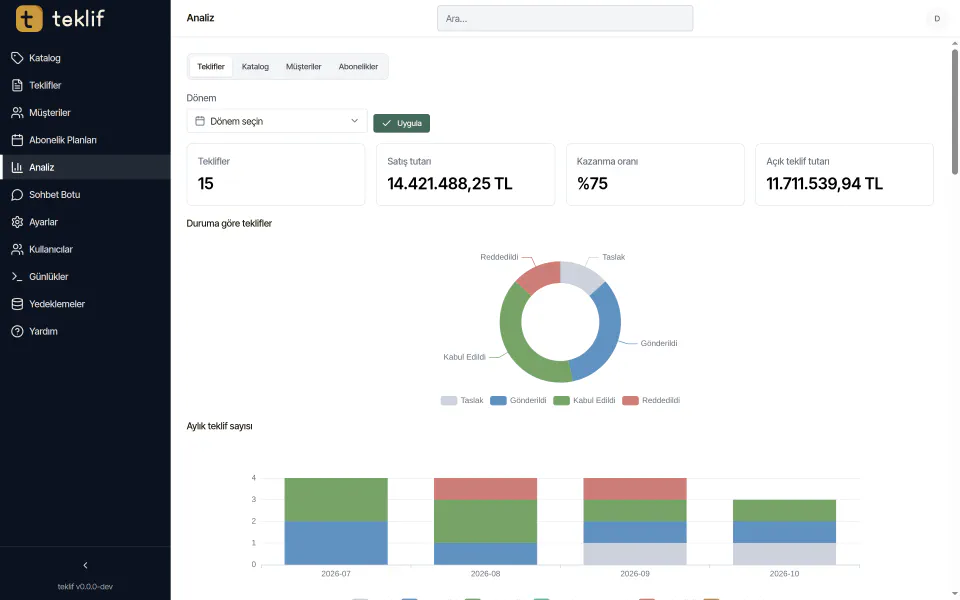Toggle Reddedildi series in donut legend

click(x=651, y=400)
